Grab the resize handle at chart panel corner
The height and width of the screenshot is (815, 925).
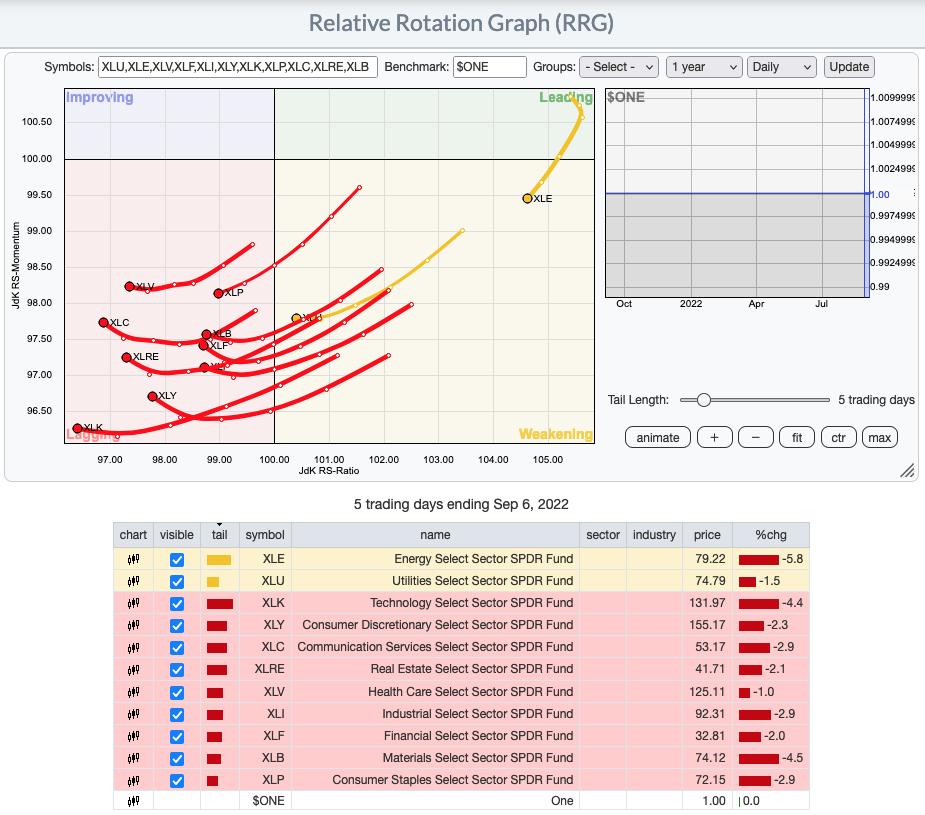tap(907, 470)
